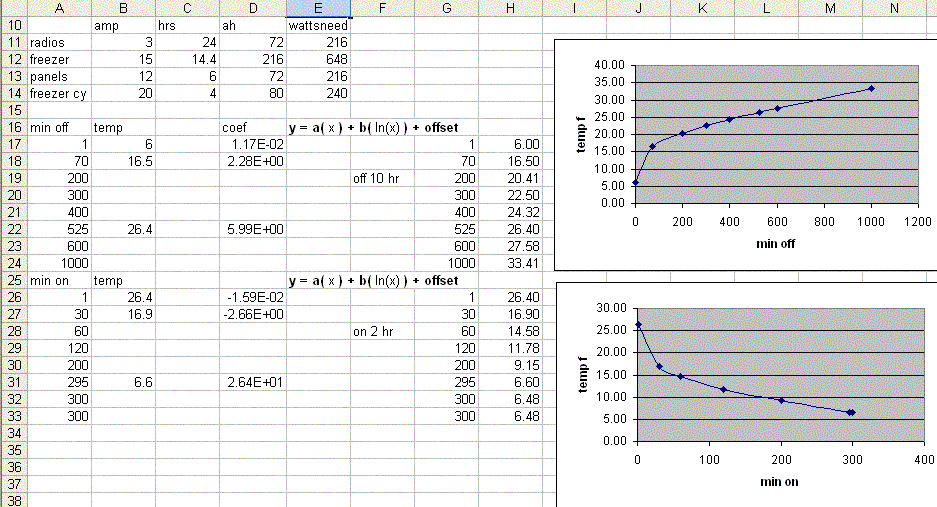Select row 34 header
The height and width of the screenshot is (507, 937).
coord(14,433)
